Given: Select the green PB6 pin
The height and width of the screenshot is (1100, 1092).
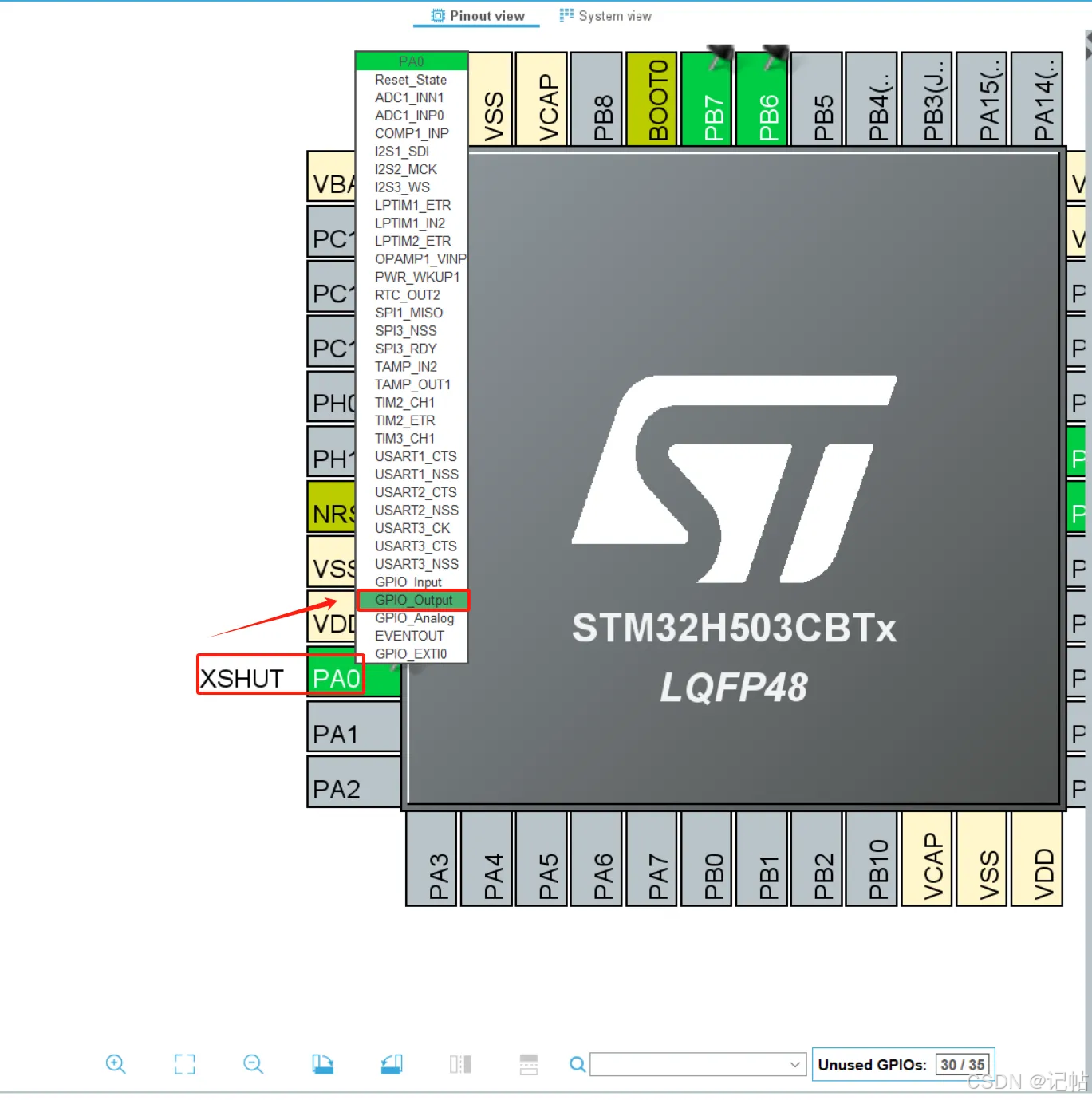Looking at the screenshot, I should click(762, 100).
